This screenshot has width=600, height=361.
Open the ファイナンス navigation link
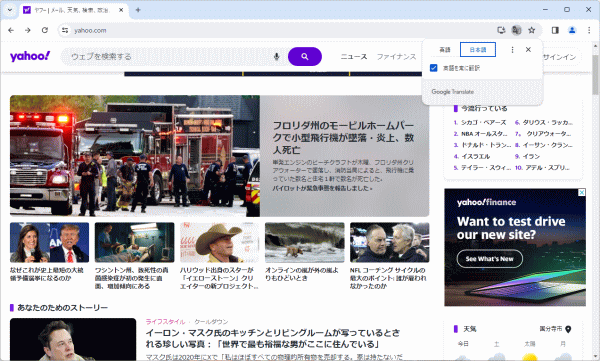(396, 57)
